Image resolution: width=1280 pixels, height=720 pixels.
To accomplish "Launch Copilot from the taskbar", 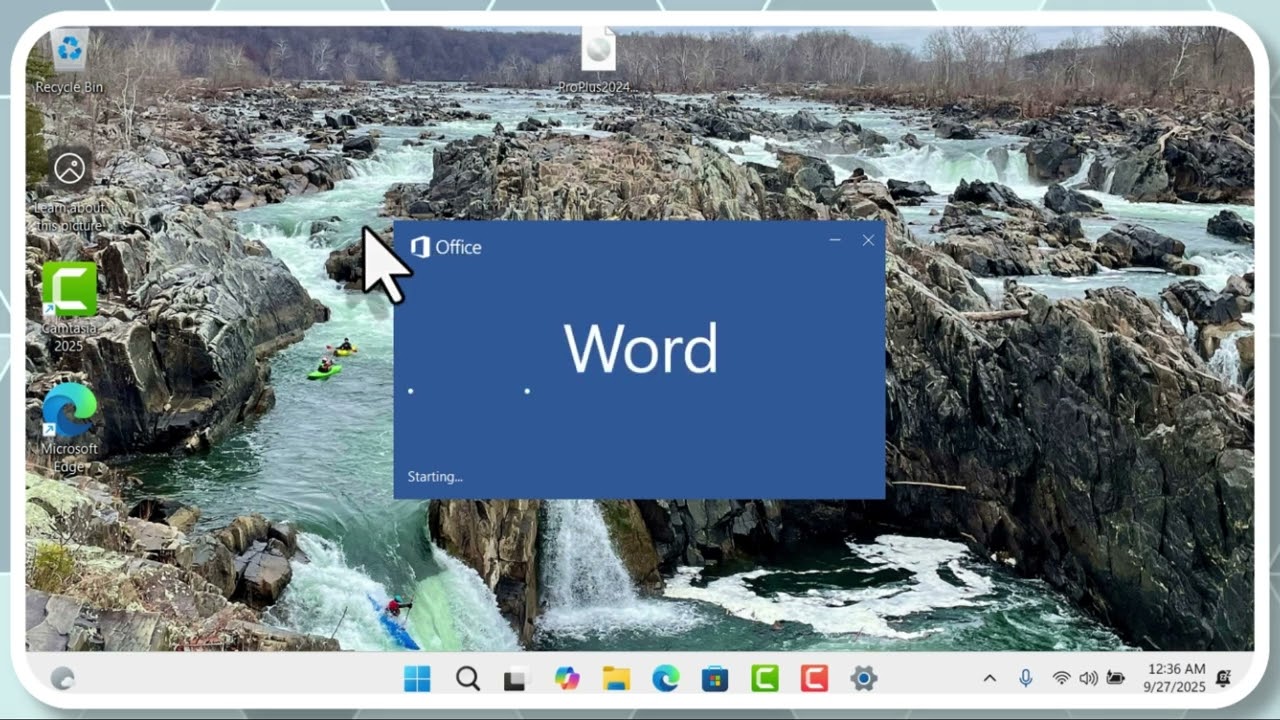I will point(567,679).
